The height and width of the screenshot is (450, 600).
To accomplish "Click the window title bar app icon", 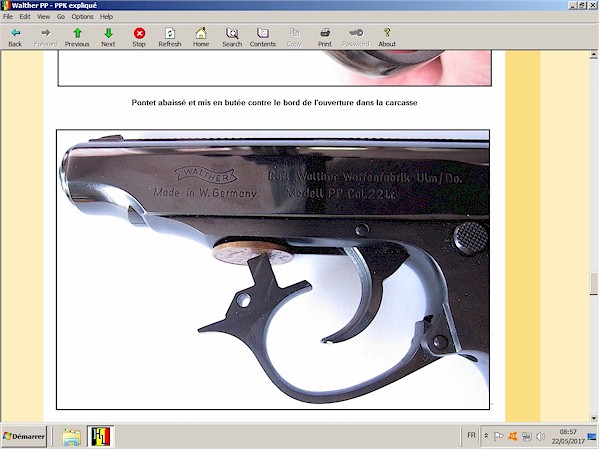I will point(5,5).
